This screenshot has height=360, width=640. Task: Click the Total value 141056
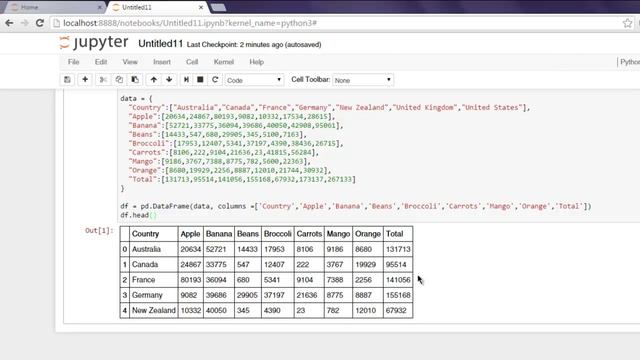point(398,280)
